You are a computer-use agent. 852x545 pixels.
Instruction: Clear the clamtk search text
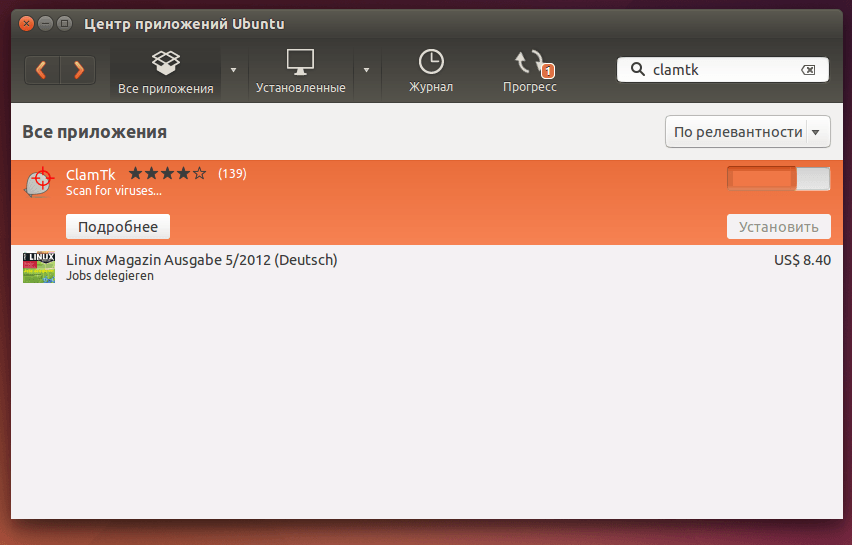tap(808, 70)
